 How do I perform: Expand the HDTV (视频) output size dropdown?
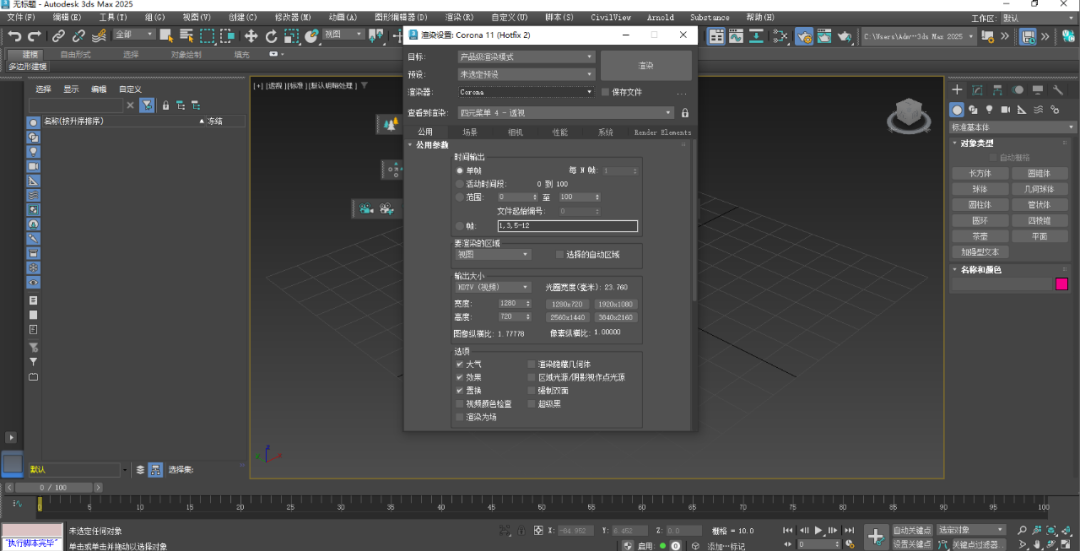[x=492, y=287]
